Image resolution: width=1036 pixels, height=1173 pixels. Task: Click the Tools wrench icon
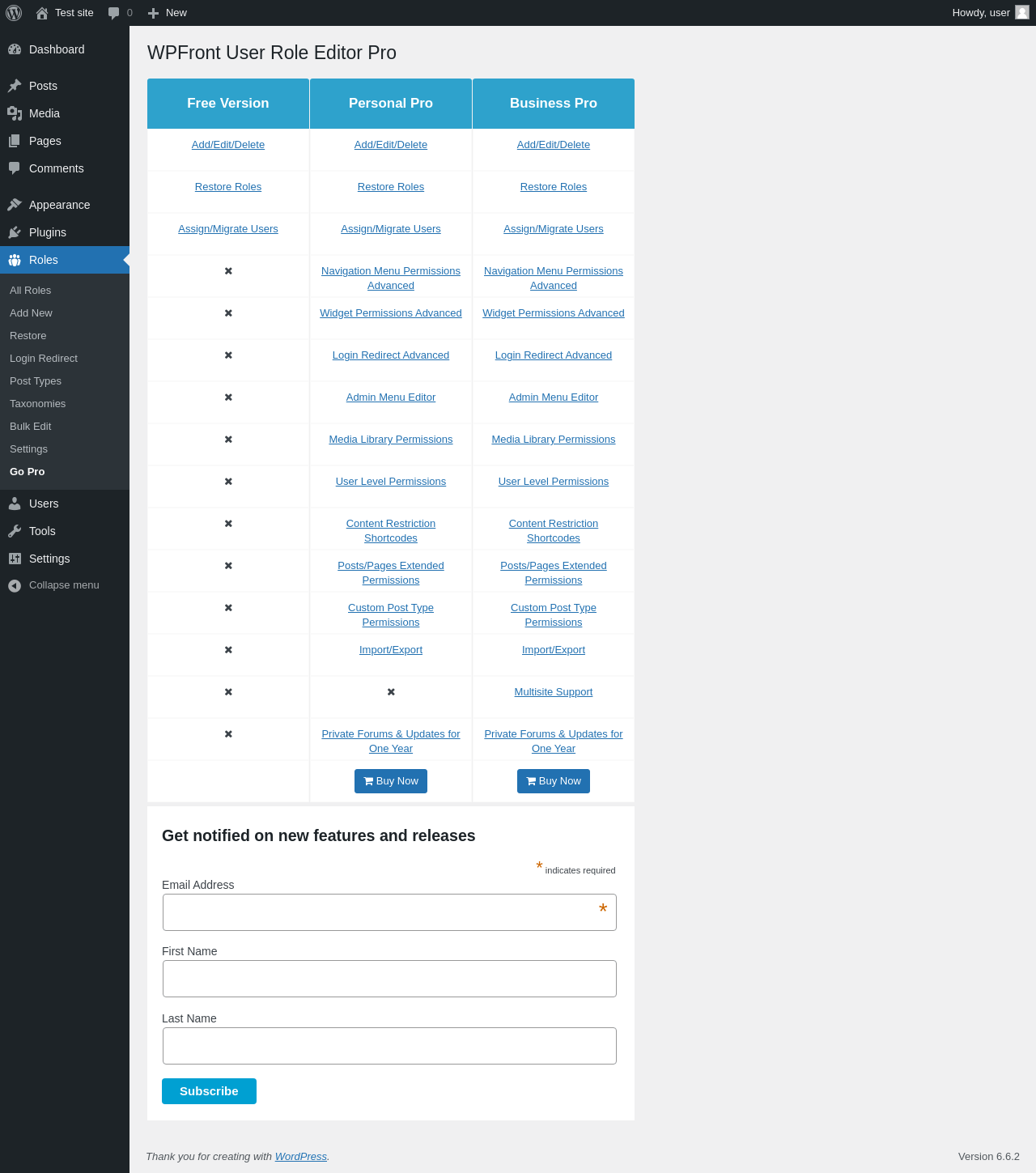(x=15, y=531)
